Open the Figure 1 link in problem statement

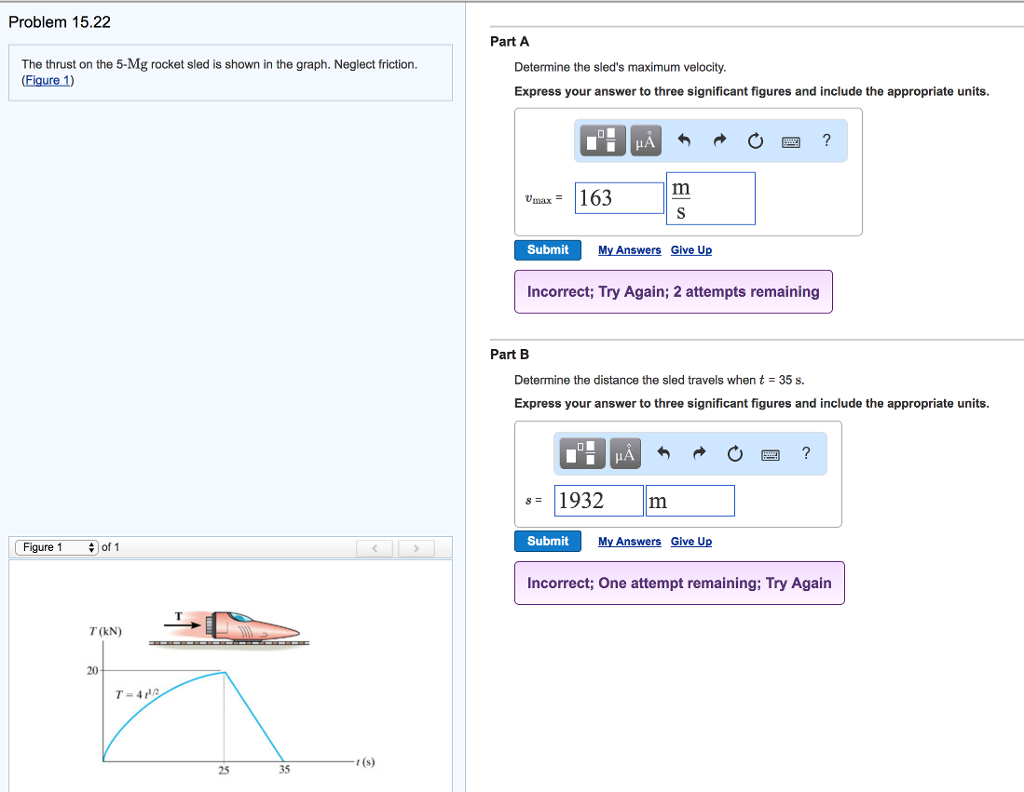pos(46,79)
